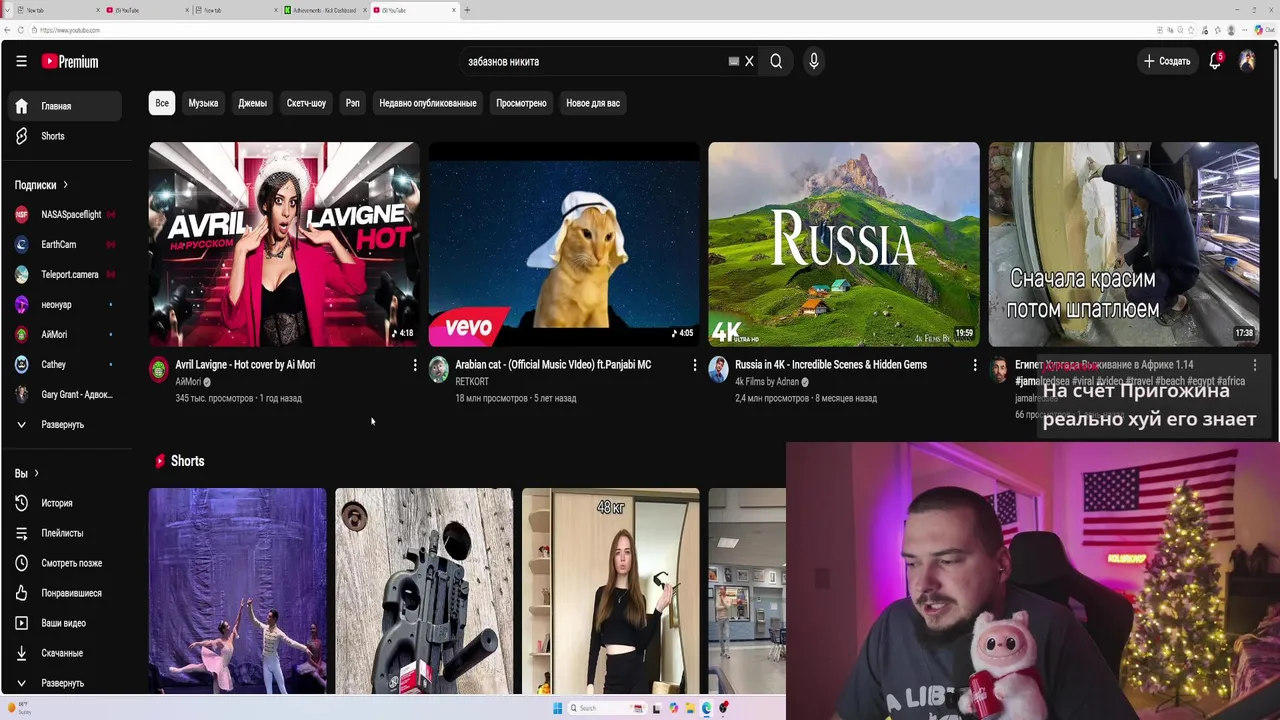Viewport: 1280px width, 720px height.
Task: Open Понравившиеся videos
Action: (67, 593)
